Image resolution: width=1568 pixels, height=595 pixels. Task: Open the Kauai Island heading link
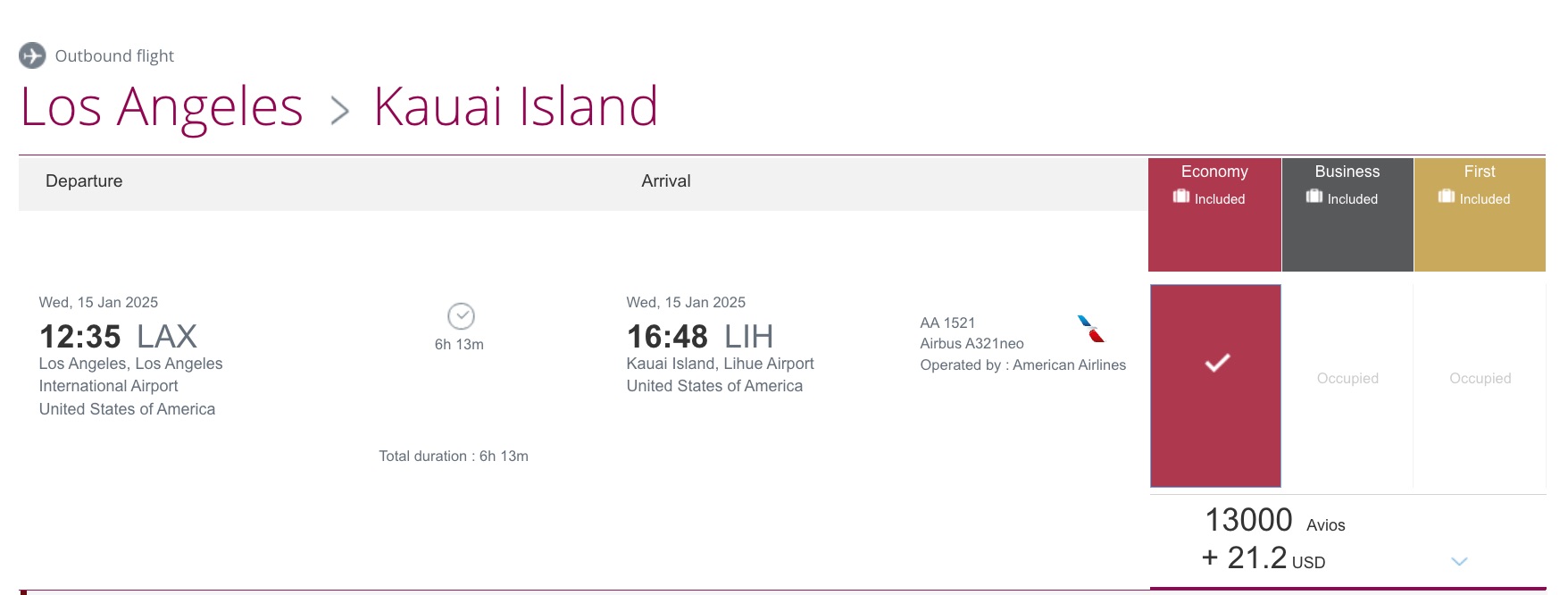pos(515,107)
